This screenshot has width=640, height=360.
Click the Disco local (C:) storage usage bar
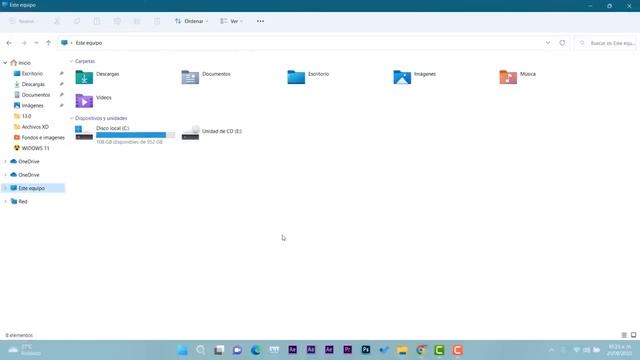coord(136,135)
